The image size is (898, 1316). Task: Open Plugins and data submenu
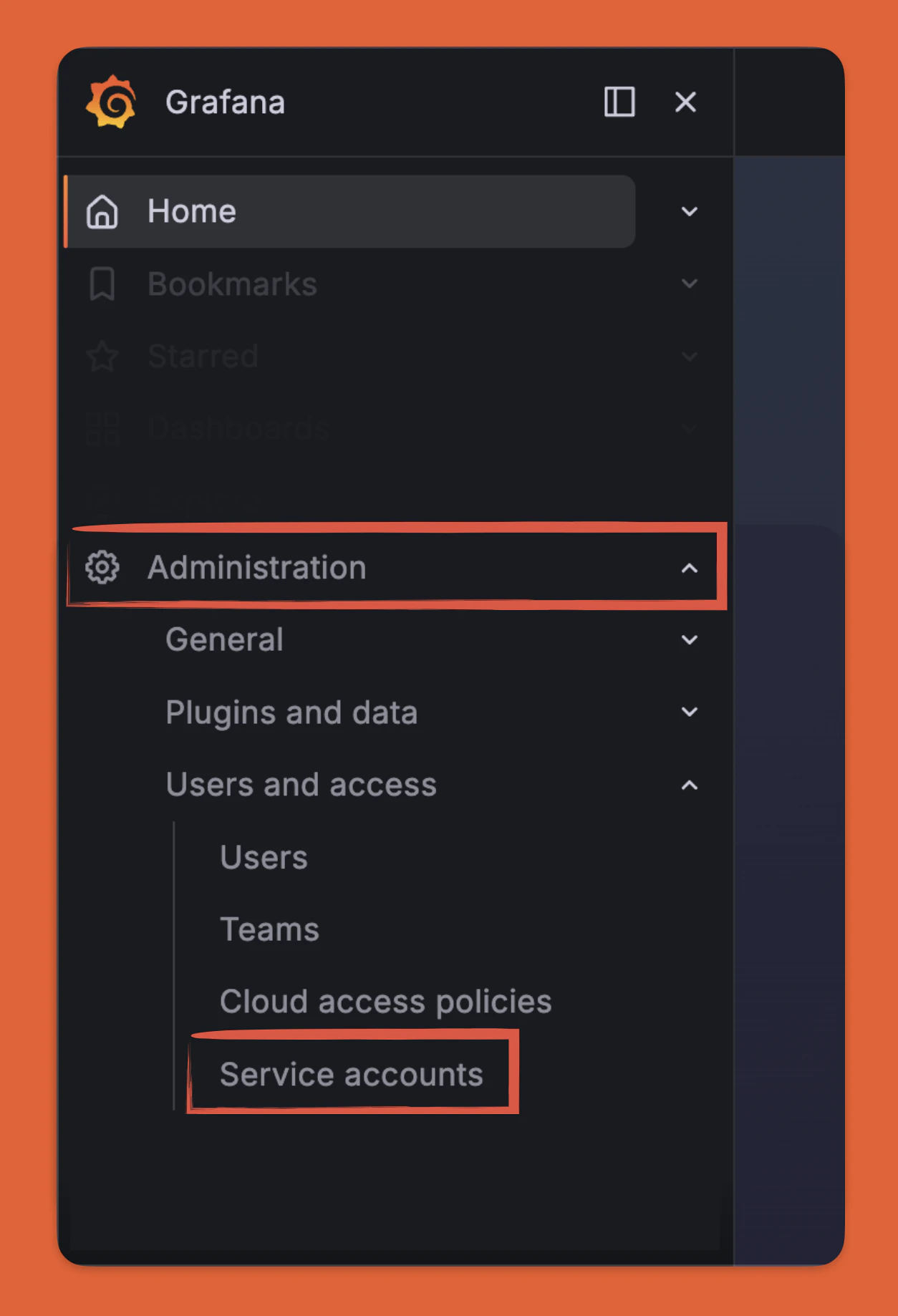(x=291, y=712)
